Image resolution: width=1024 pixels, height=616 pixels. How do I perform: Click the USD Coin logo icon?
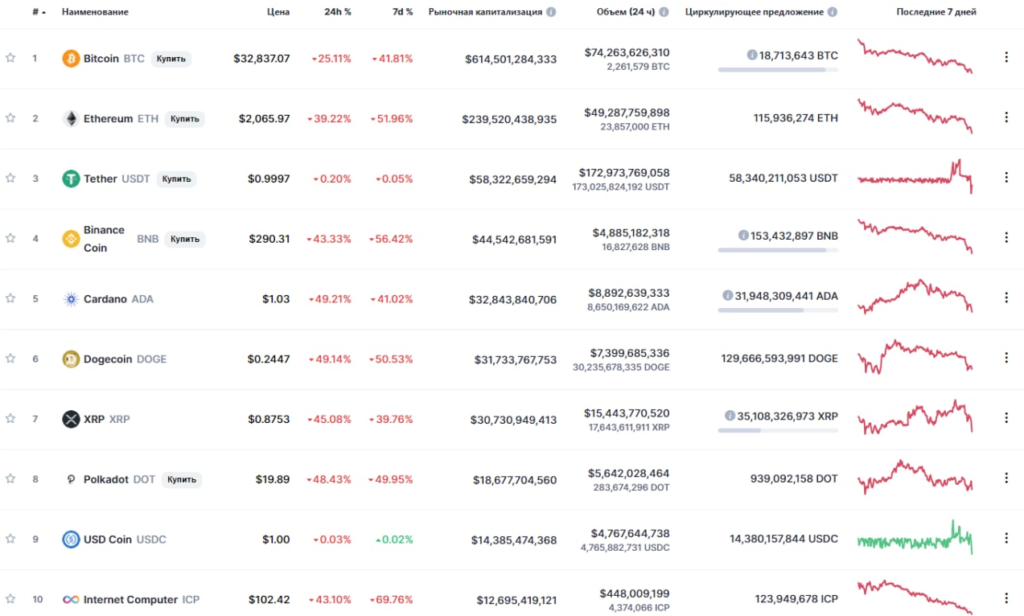(71, 539)
